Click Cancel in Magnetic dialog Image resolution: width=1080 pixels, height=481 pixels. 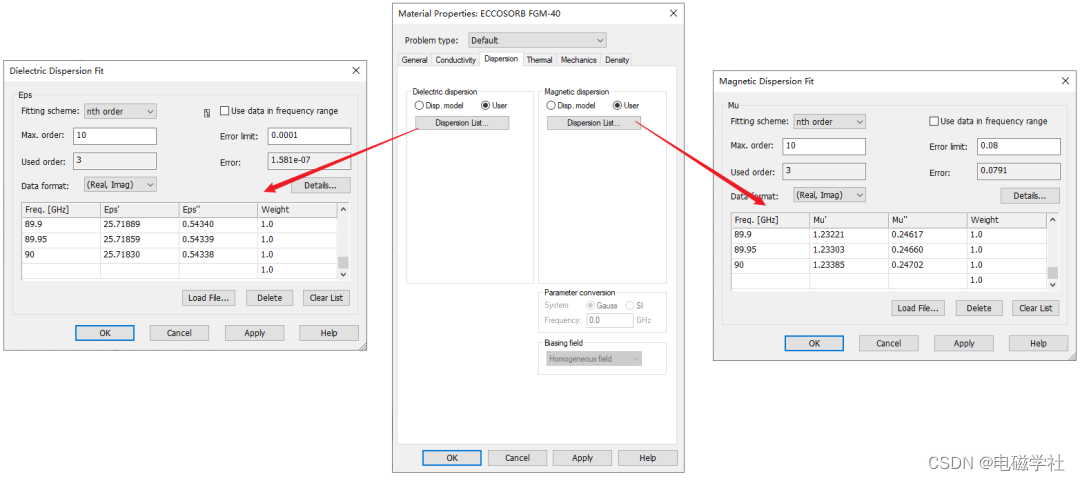889,343
